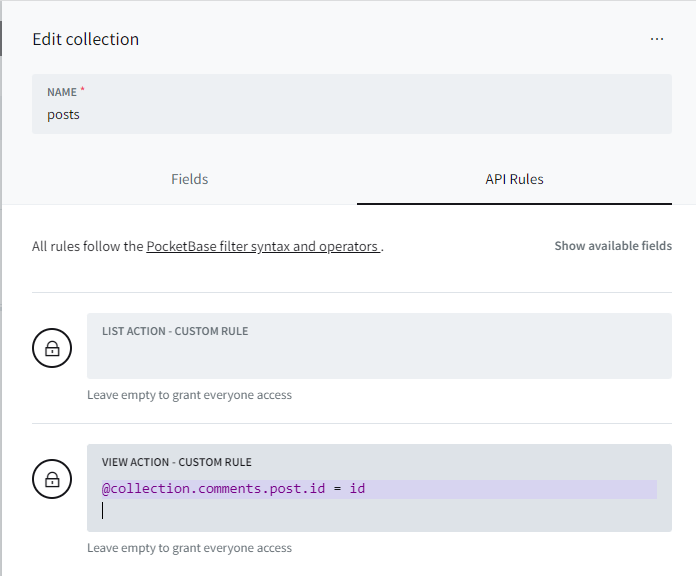This screenshot has height=576, width=696.
Task: Switch to the API Rules tab
Action: point(514,179)
